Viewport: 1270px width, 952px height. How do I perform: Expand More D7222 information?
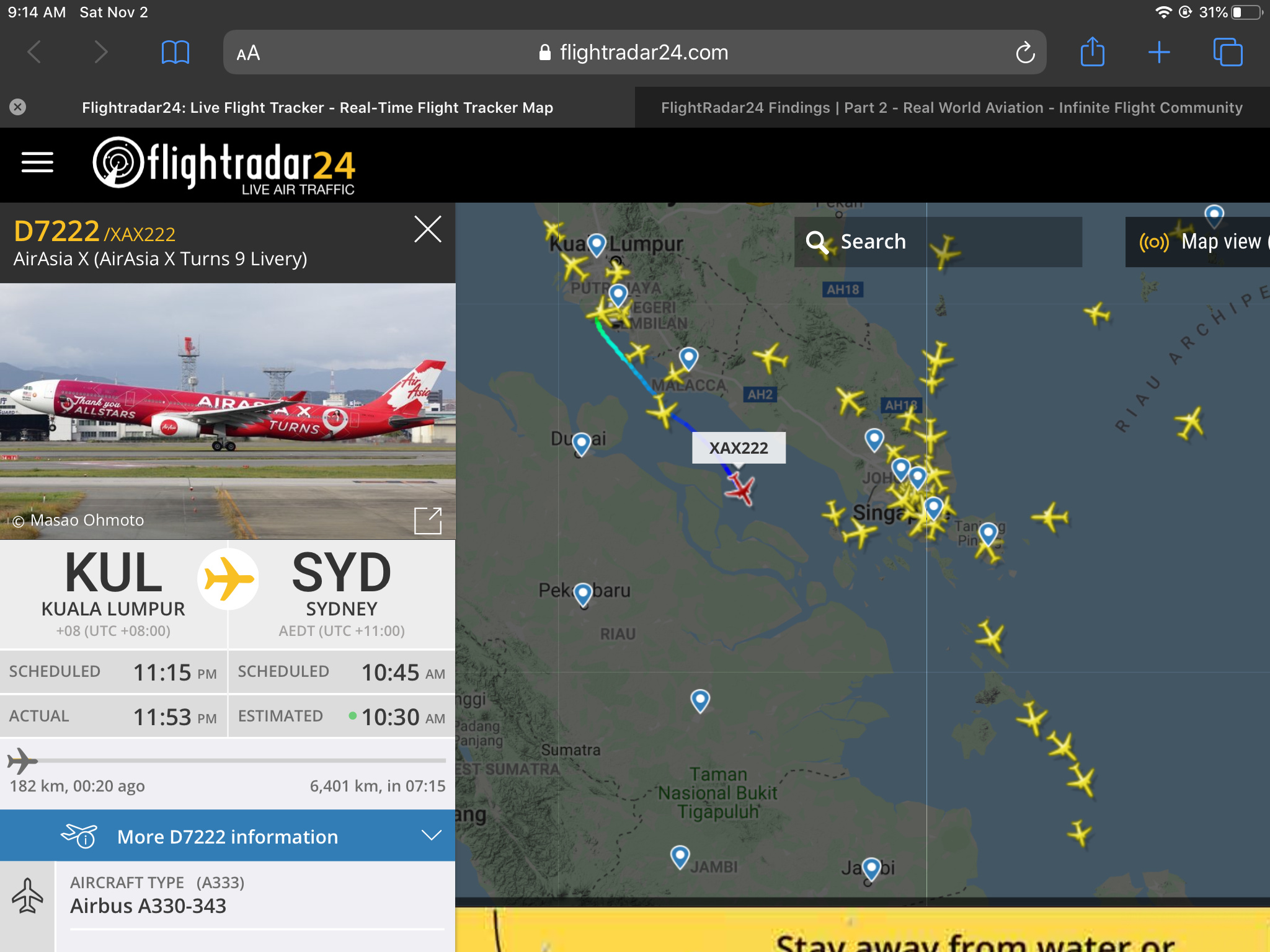click(228, 835)
